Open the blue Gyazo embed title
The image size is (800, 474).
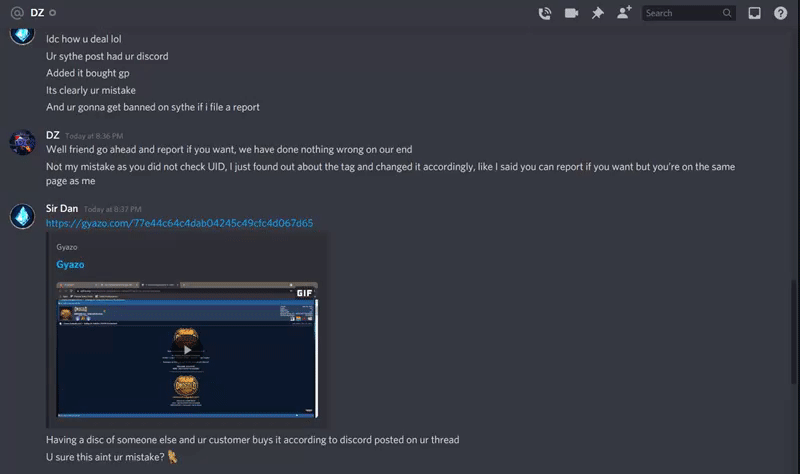[70, 264]
